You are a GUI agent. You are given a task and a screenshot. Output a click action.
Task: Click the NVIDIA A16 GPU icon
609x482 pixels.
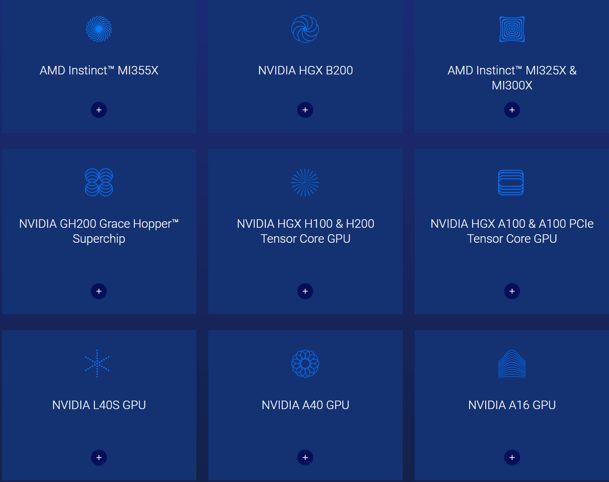512,364
